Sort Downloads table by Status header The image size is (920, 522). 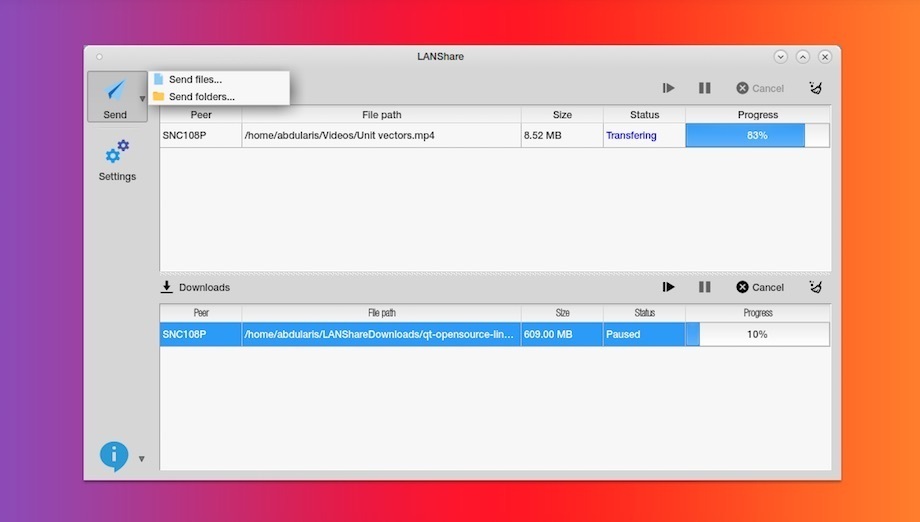[644, 313]
